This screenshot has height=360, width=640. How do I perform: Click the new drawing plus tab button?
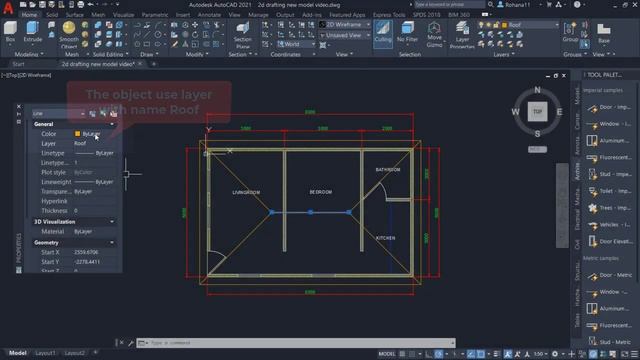click(x=154, y=64)
